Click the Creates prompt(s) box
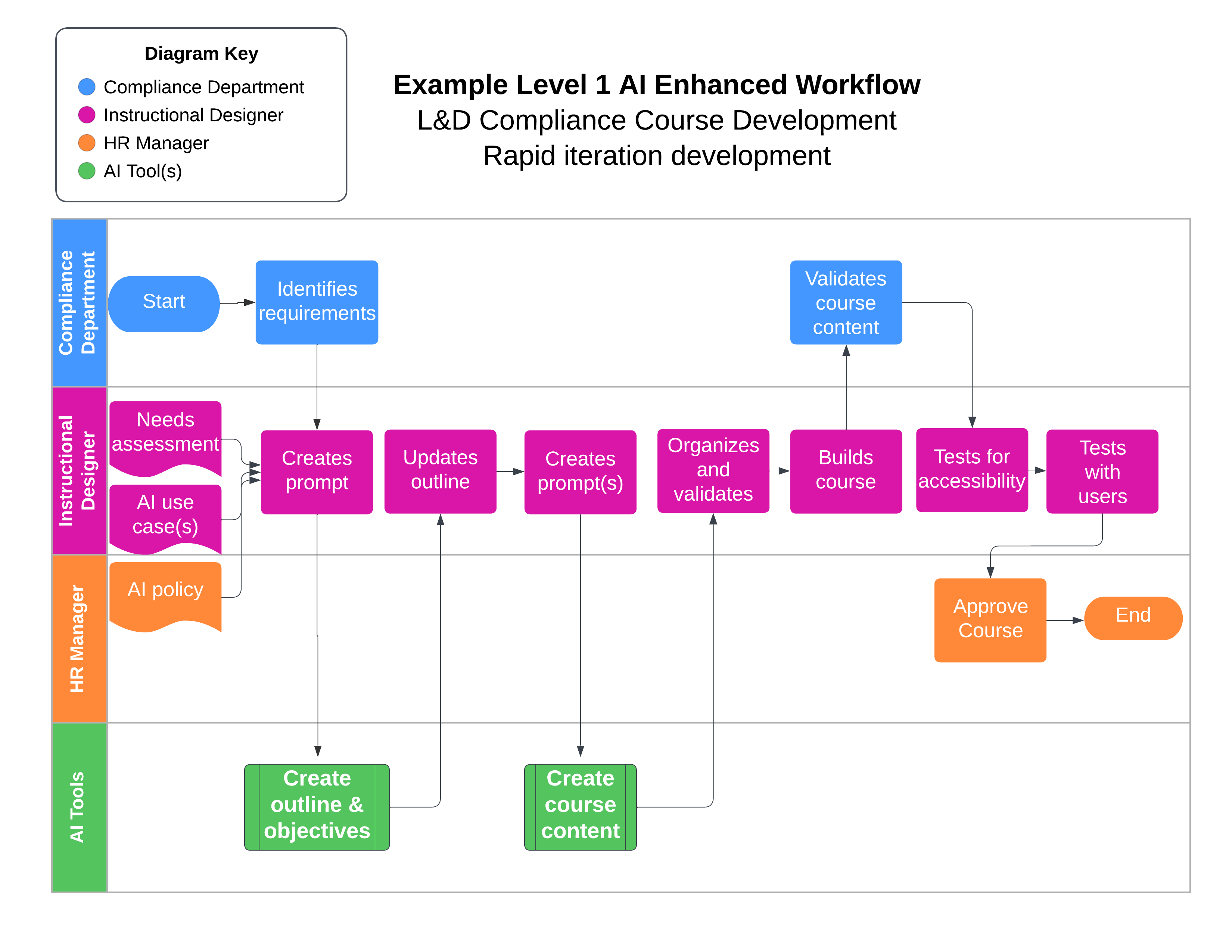Screen dimensions: 1232x952 click(x=580, y=472)
